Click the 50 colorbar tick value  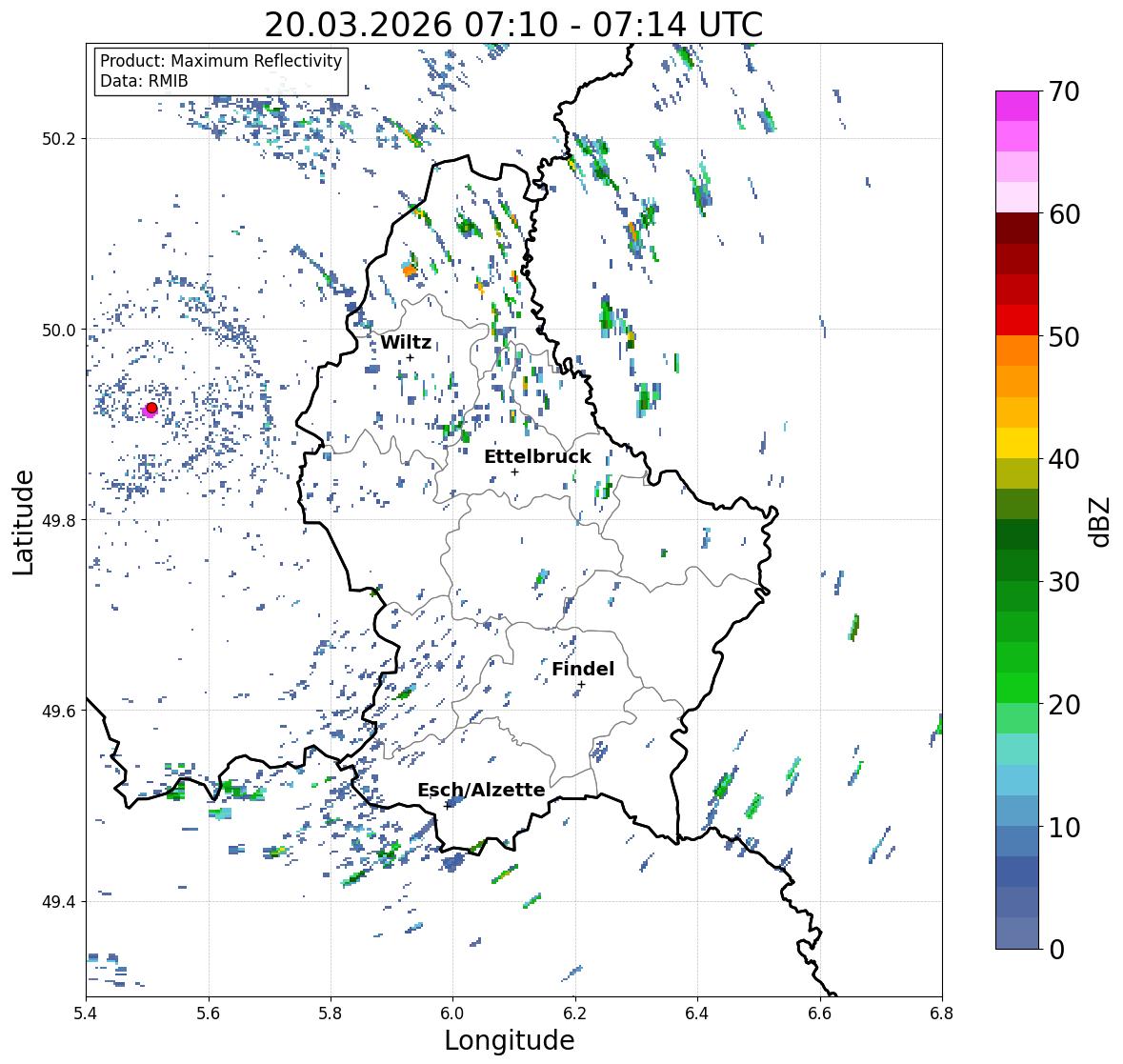[x=1064, y=336]
